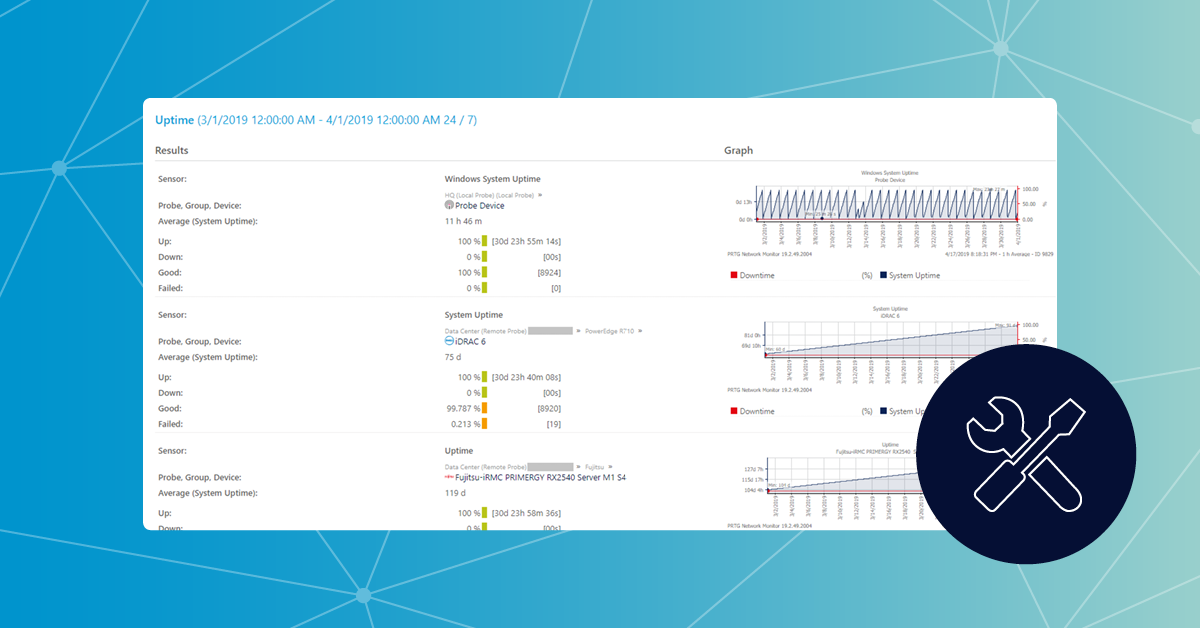Click the Windows System Uptime graph
This screenshot has width=1200, height=628.
coord(885,204)
